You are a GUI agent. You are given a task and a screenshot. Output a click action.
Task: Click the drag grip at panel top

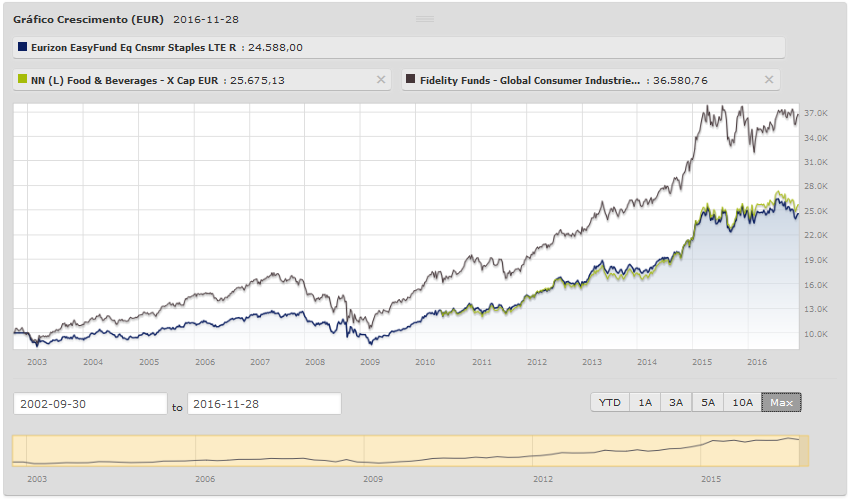point(424,19)
